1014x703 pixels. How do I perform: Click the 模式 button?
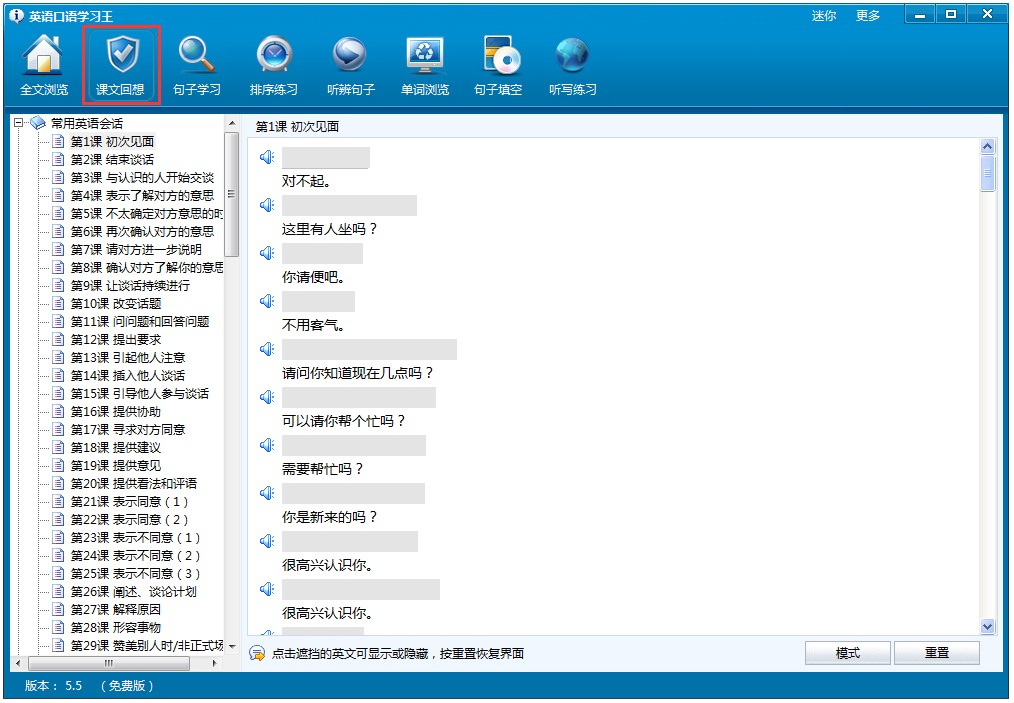[x=847, y=653]
